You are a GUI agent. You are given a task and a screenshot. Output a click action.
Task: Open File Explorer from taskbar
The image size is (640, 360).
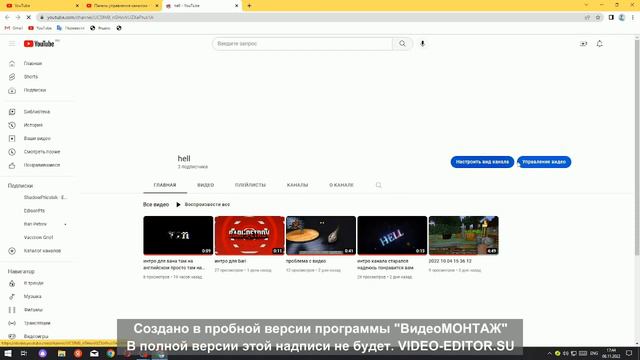click(62, 353)
